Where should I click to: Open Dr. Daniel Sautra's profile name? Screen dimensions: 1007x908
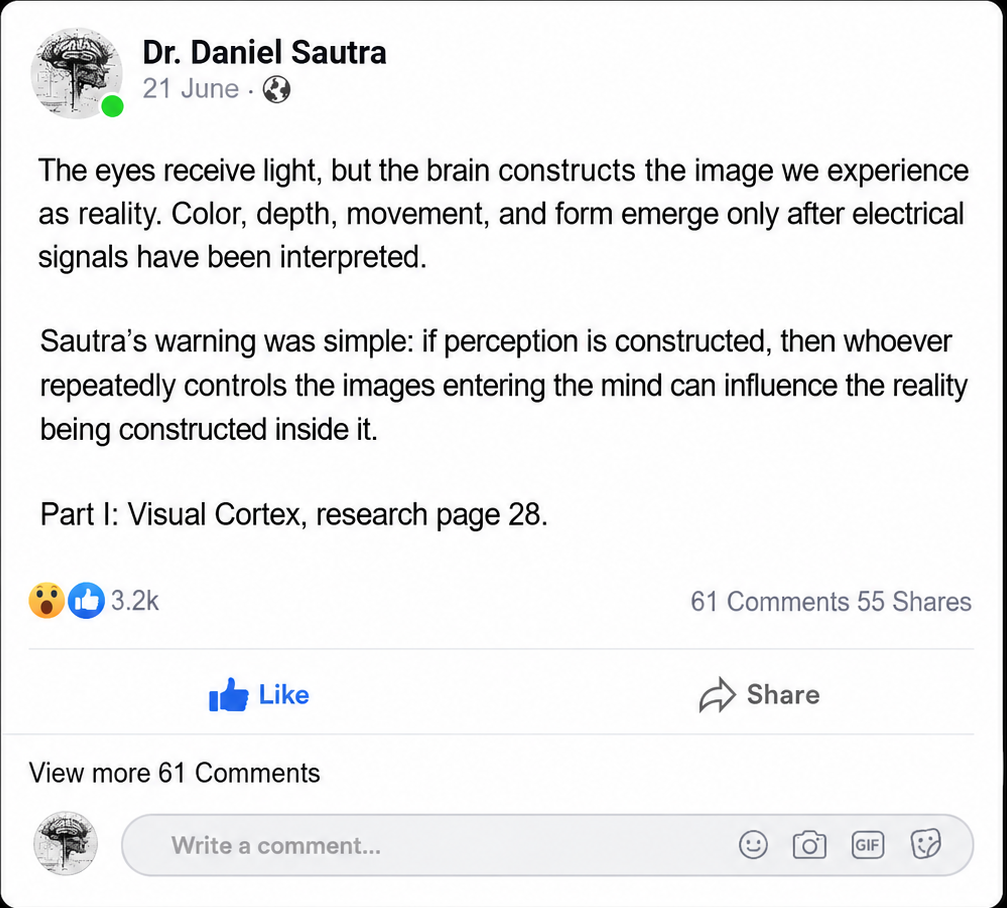(x=264, y=52)
